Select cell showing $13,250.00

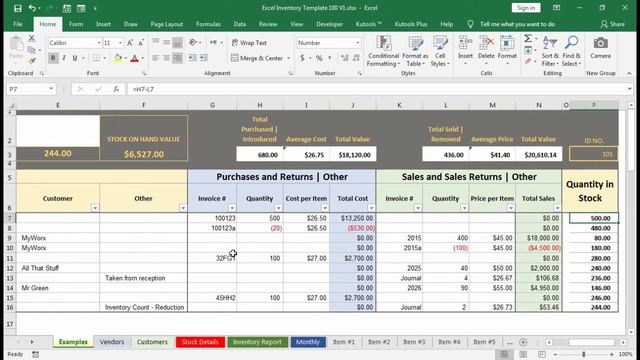click(353, 218)
